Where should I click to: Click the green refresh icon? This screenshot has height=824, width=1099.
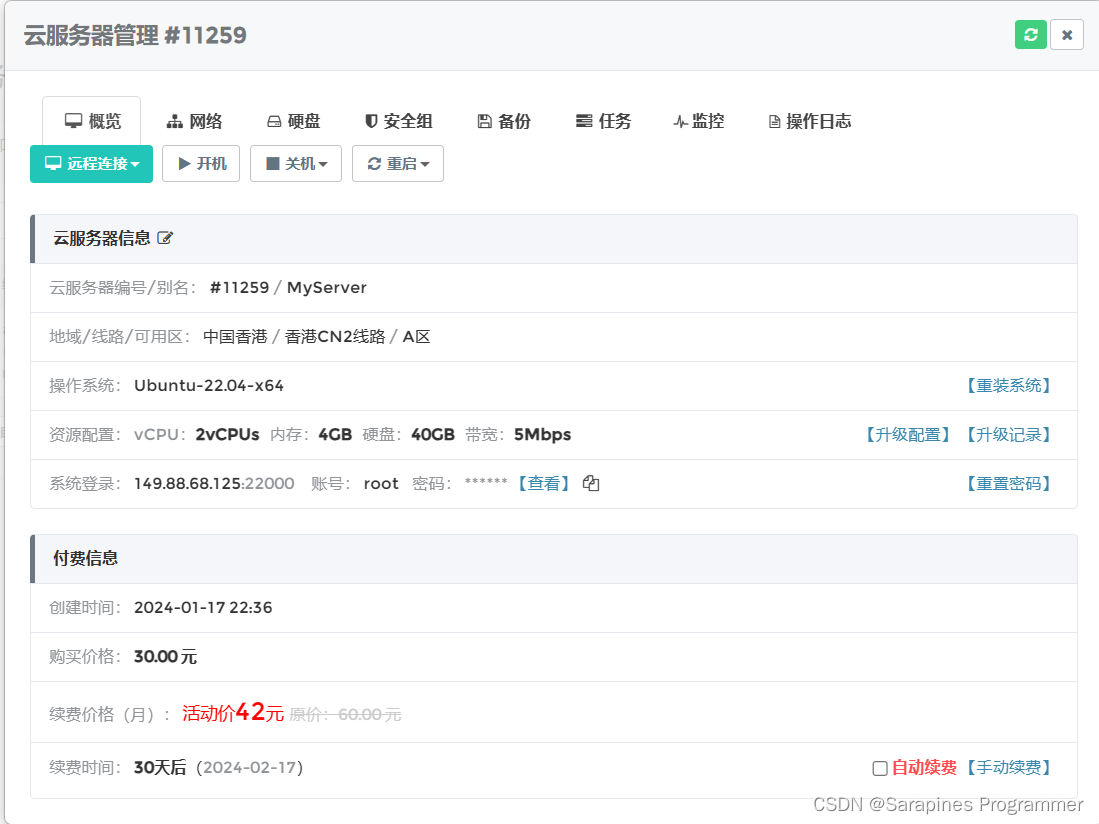(x=1030, y=35)
